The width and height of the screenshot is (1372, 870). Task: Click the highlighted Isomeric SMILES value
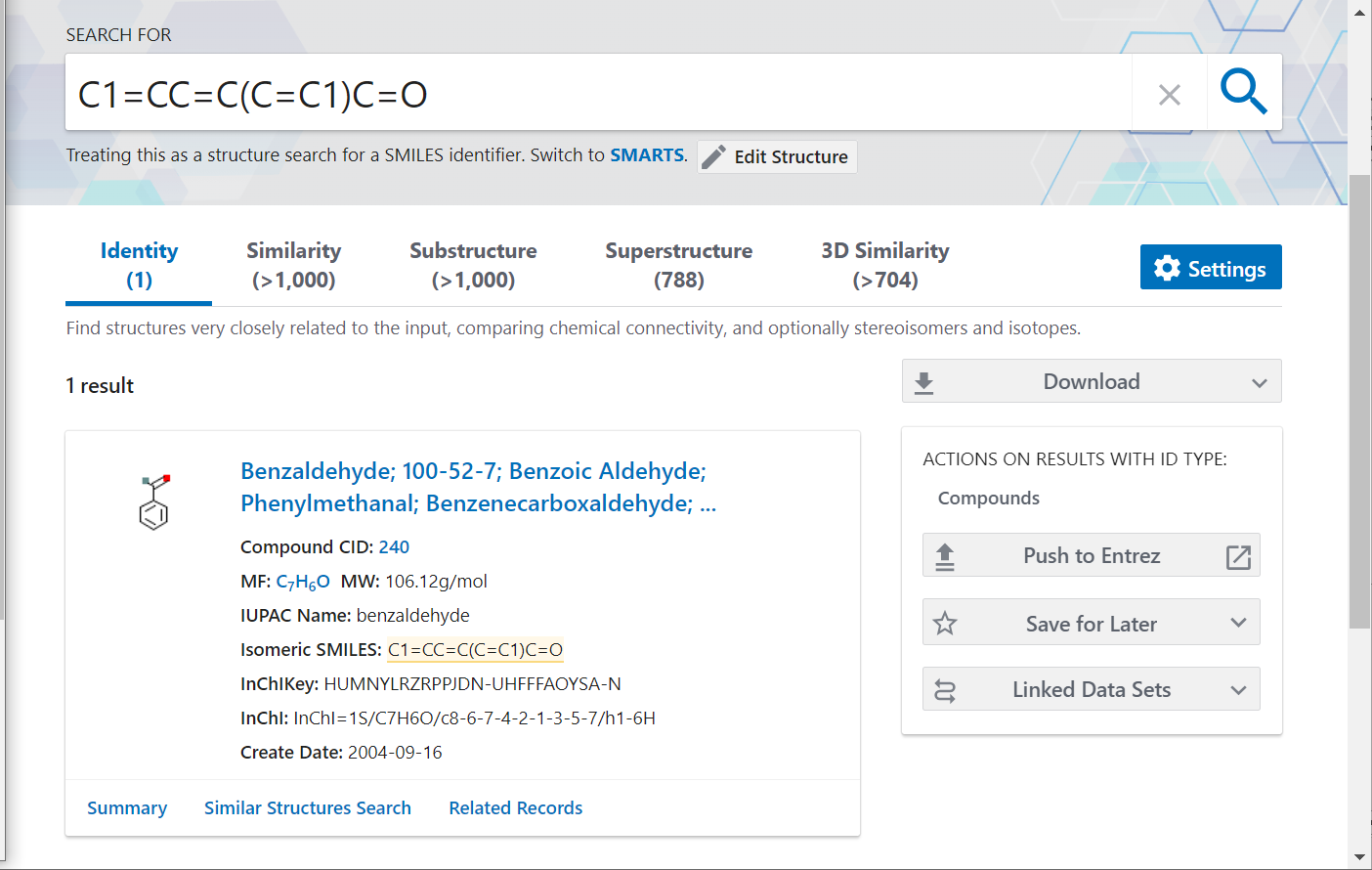(476, 650)
